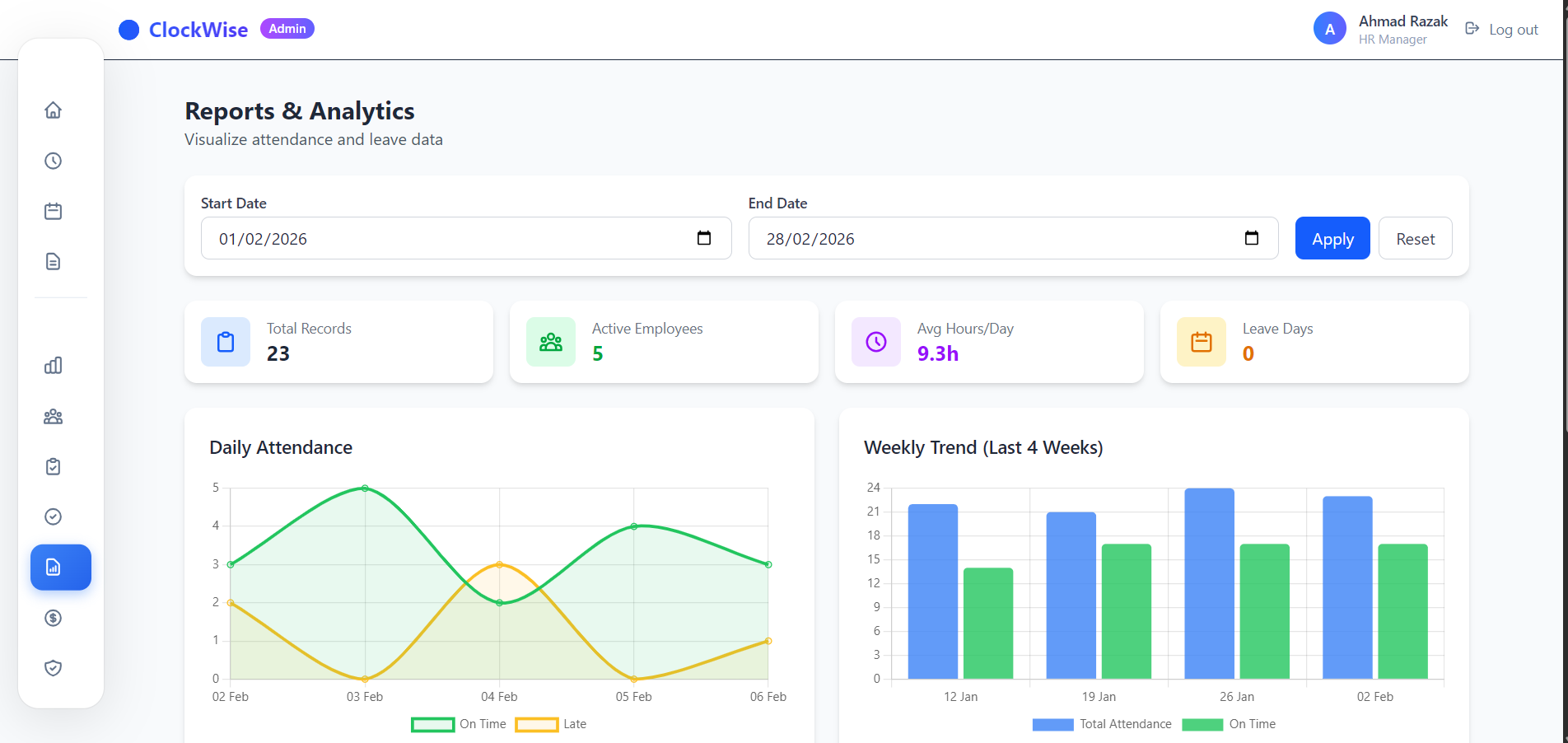Screen dimensions: 1568x743
Task: Open the Start Date calendar picker
Action: click(704, 238)
